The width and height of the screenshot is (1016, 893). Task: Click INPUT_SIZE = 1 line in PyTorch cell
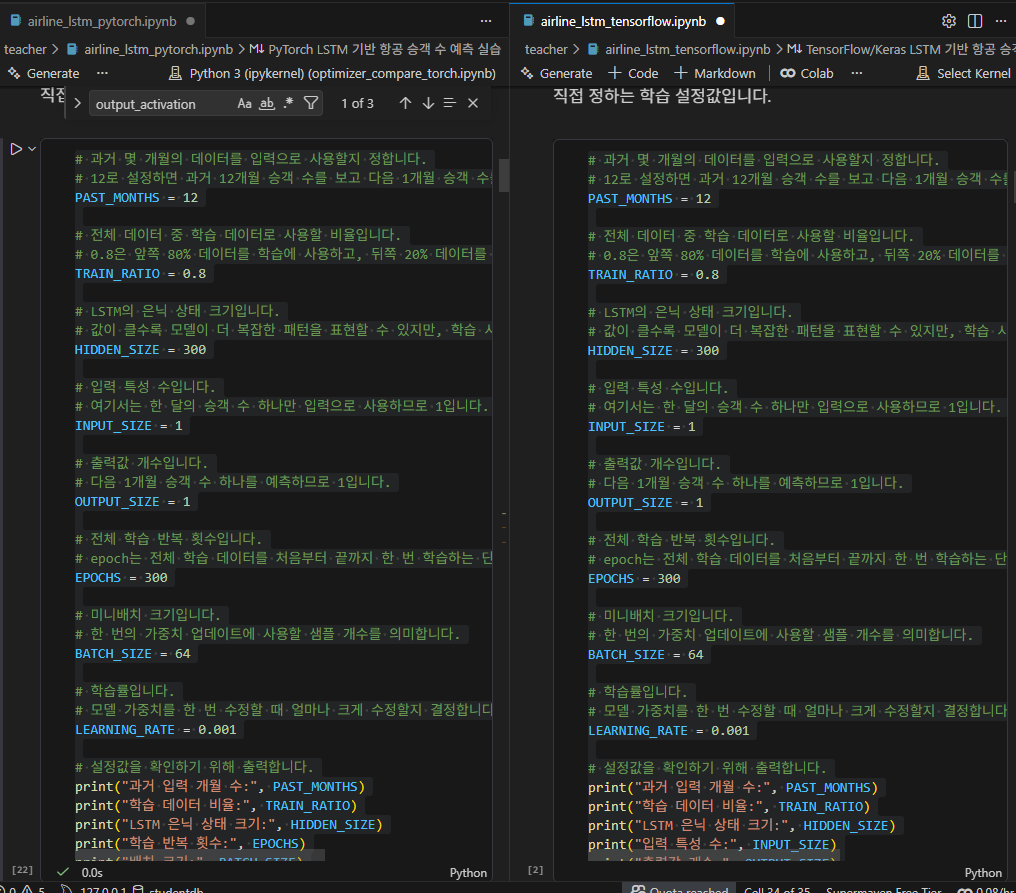coord(129,426)
